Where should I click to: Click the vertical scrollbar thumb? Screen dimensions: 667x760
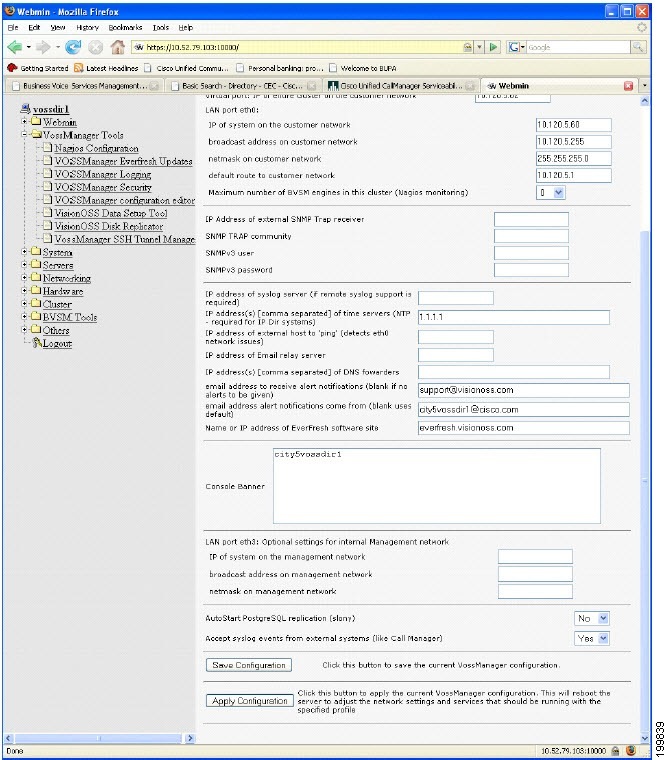coord(645,480)
